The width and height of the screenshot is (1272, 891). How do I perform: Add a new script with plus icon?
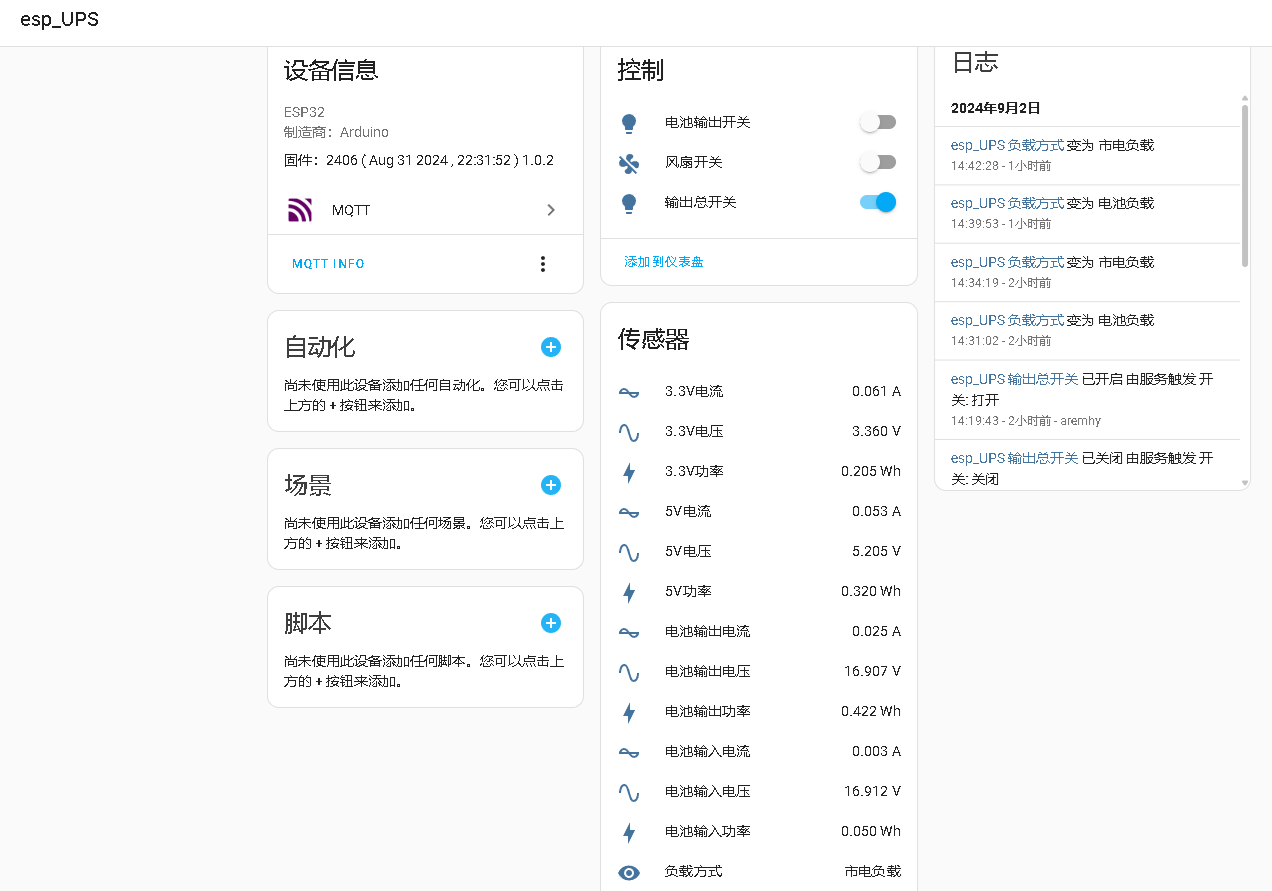click(x=551, y=623)
